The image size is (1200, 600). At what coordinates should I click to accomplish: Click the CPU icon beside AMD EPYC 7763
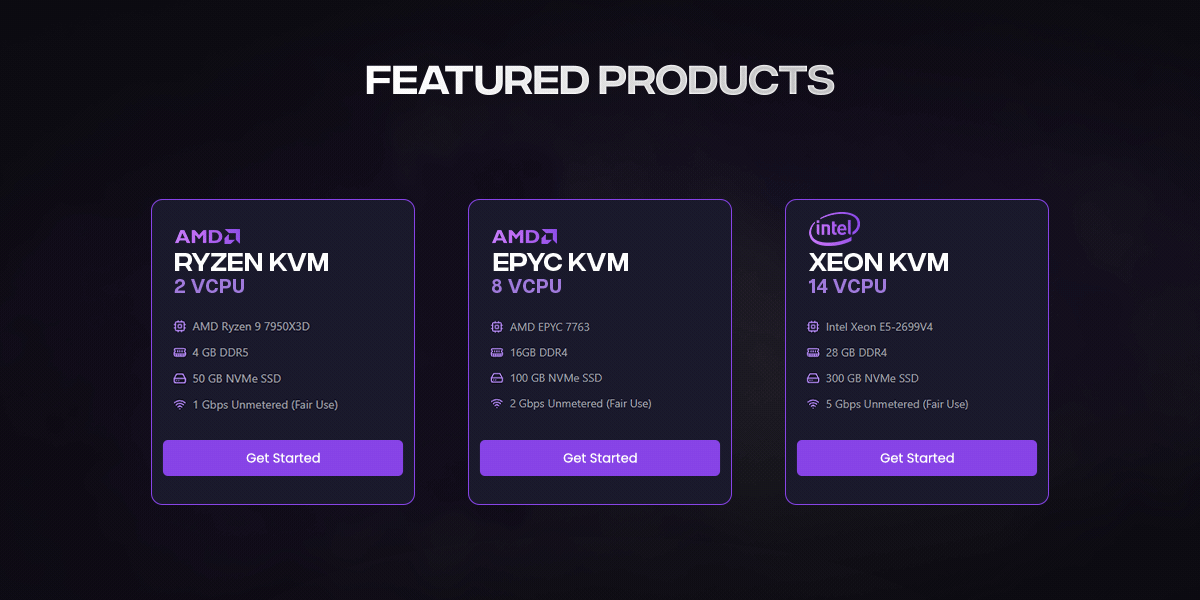497,326
